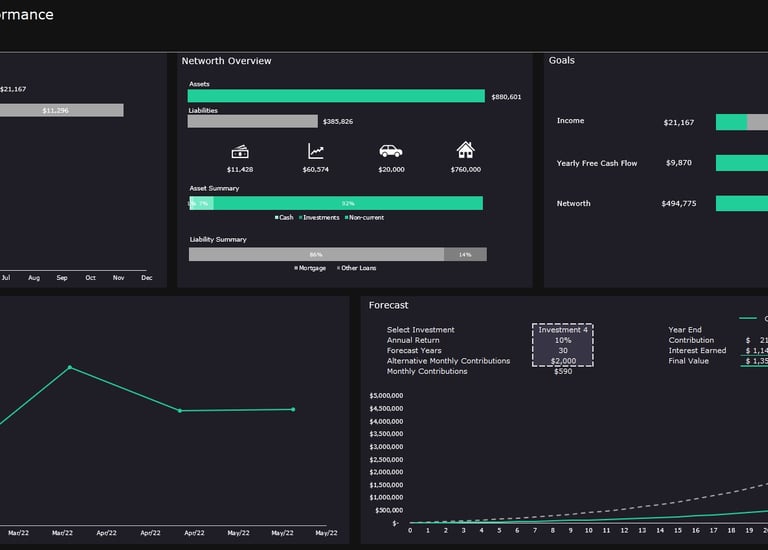Click the investments chart icon
The image size is (768, 550).
[x=316, y=151]
